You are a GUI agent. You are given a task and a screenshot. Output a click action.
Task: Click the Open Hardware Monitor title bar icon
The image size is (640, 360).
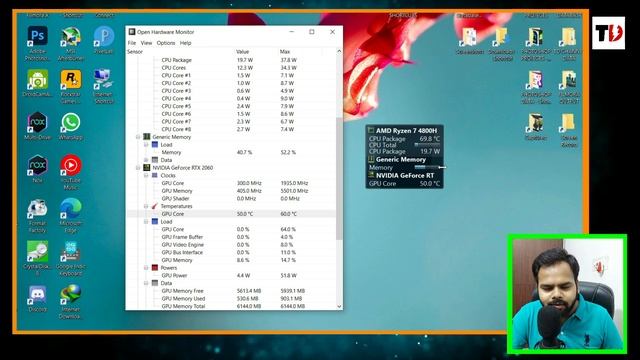[x=132, y=32]
